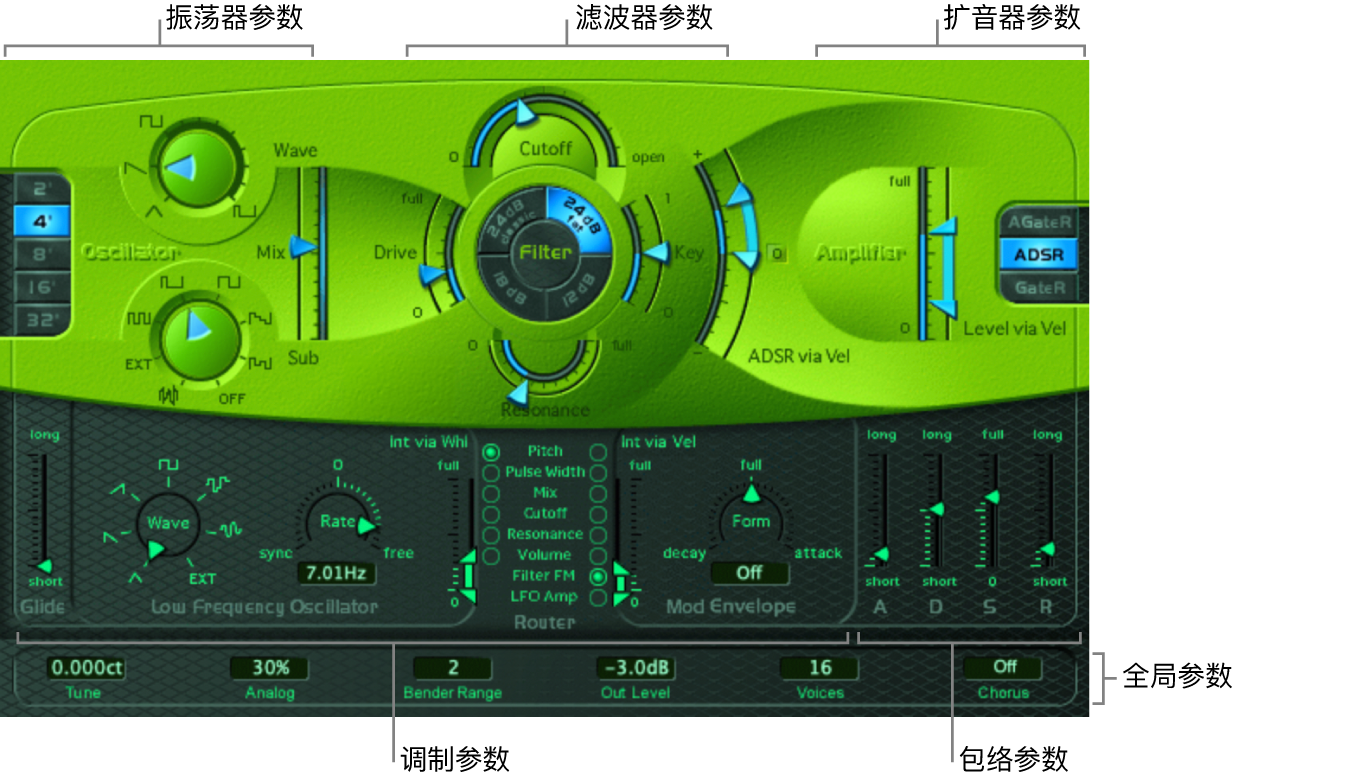Viewport: 1370px width, 779px height.
Task: Choose the 32' octave button
Action: pos(43,320)
